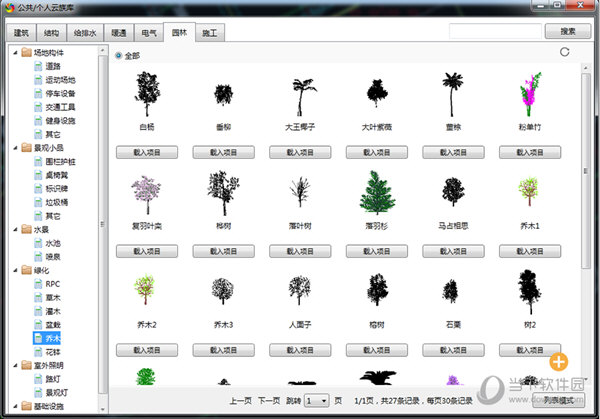Switch to the 电气 tab
The width and height of the screenshot is (600, 419).
pos(149,33)
